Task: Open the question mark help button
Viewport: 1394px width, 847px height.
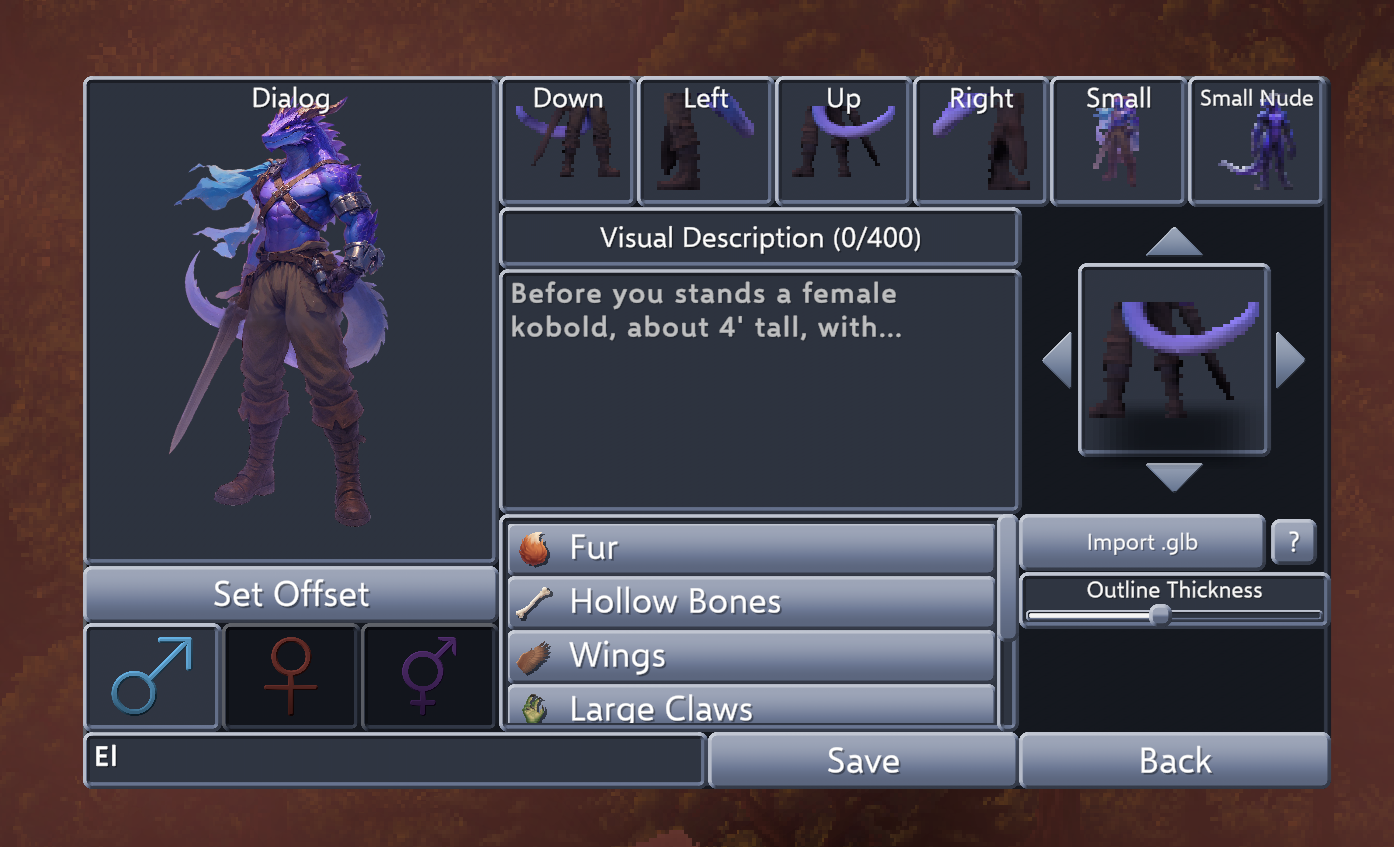Action: point(1294,543)
